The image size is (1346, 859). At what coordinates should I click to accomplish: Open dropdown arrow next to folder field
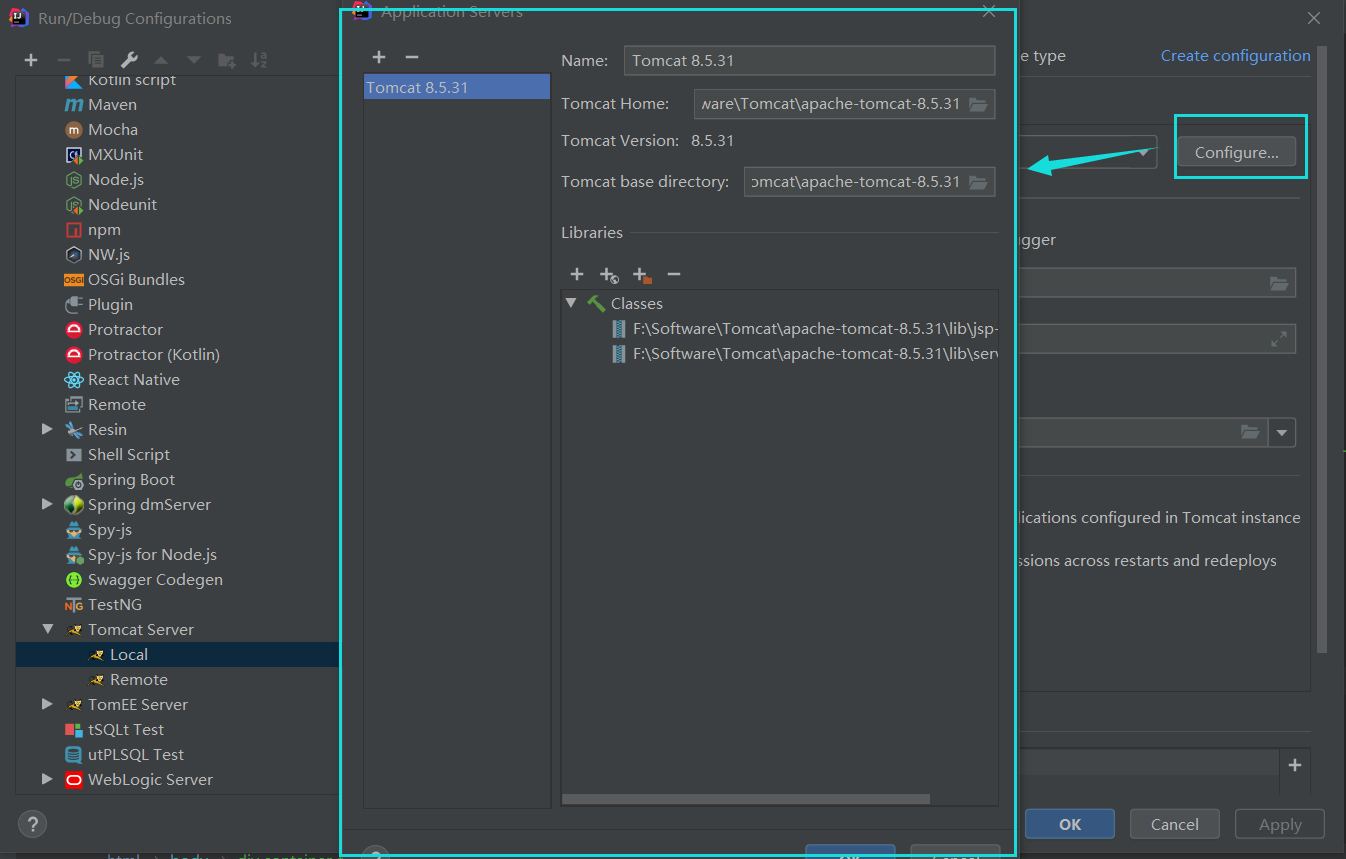click(1283, 432)
